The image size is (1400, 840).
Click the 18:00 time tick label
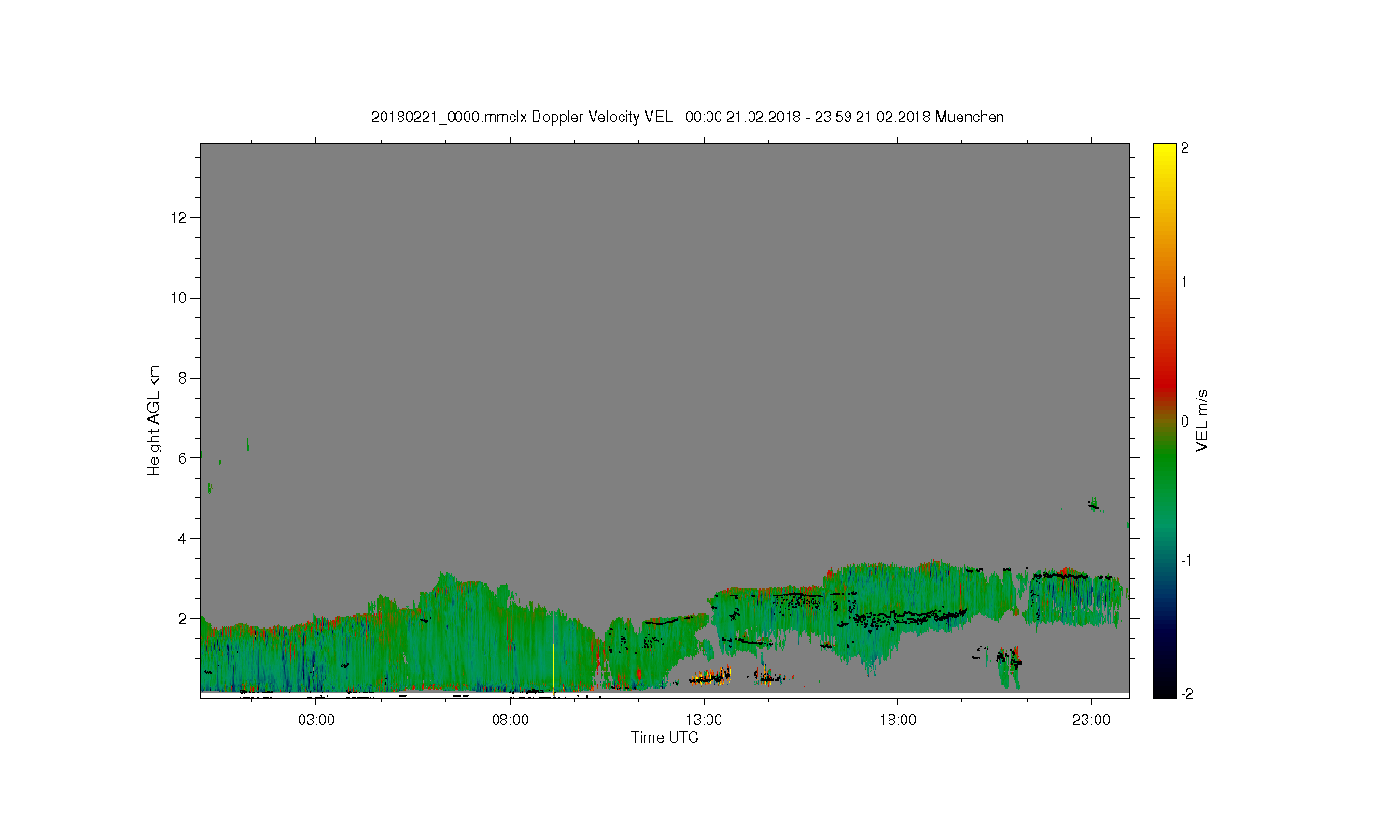point(898,721)
